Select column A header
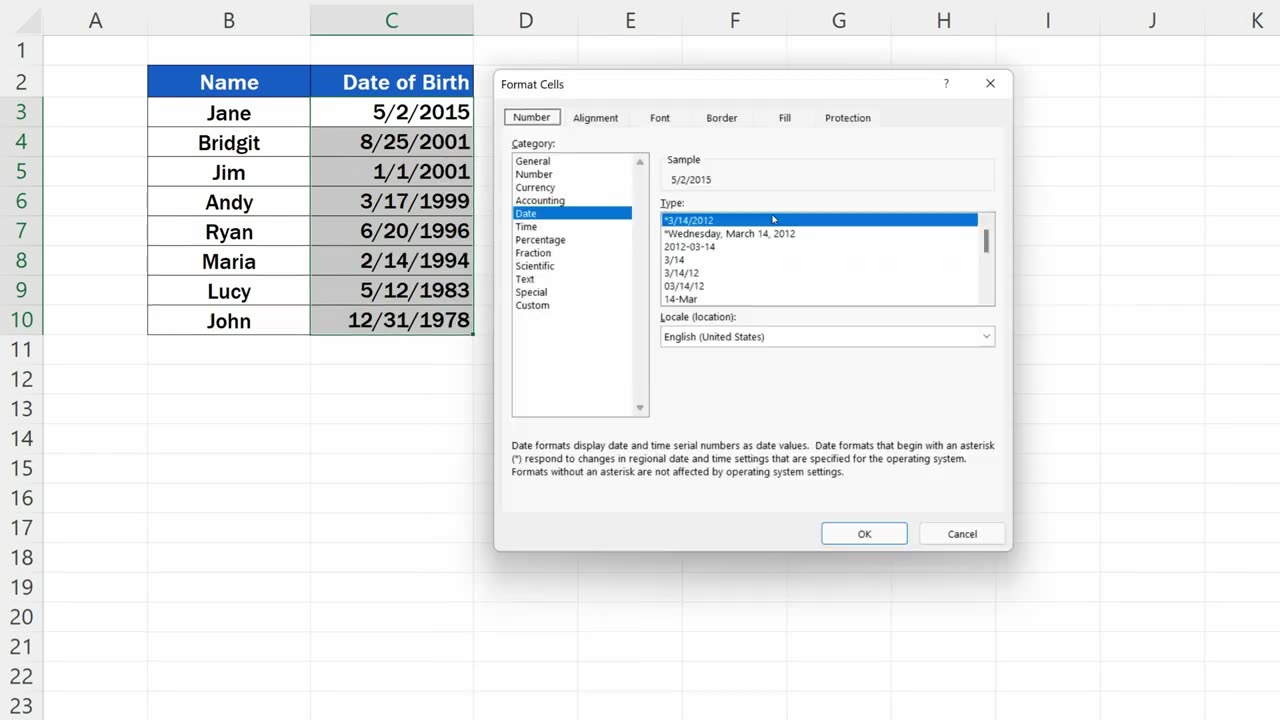Screen dimensions: 1280x720 96,20
